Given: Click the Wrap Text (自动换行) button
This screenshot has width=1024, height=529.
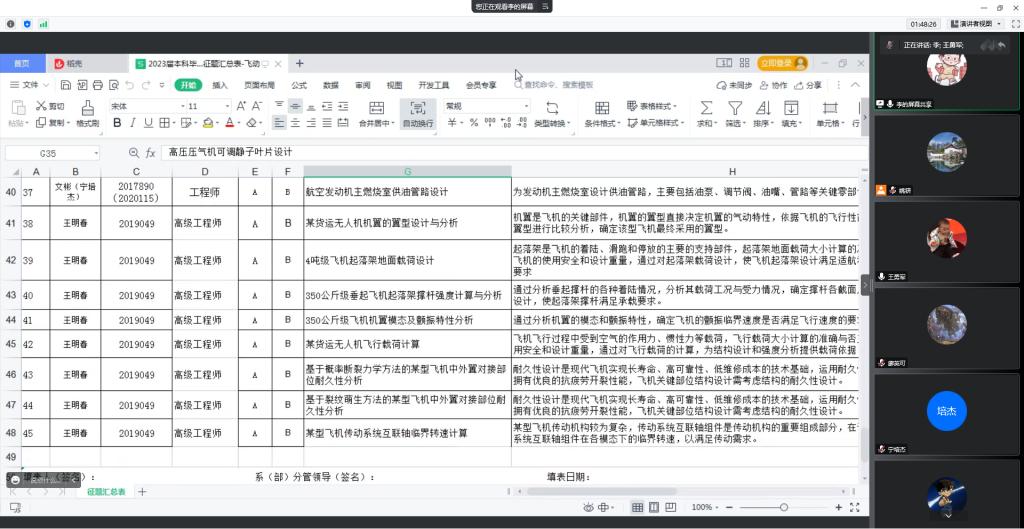Looking at the screenshot, I should click(417, 108).
